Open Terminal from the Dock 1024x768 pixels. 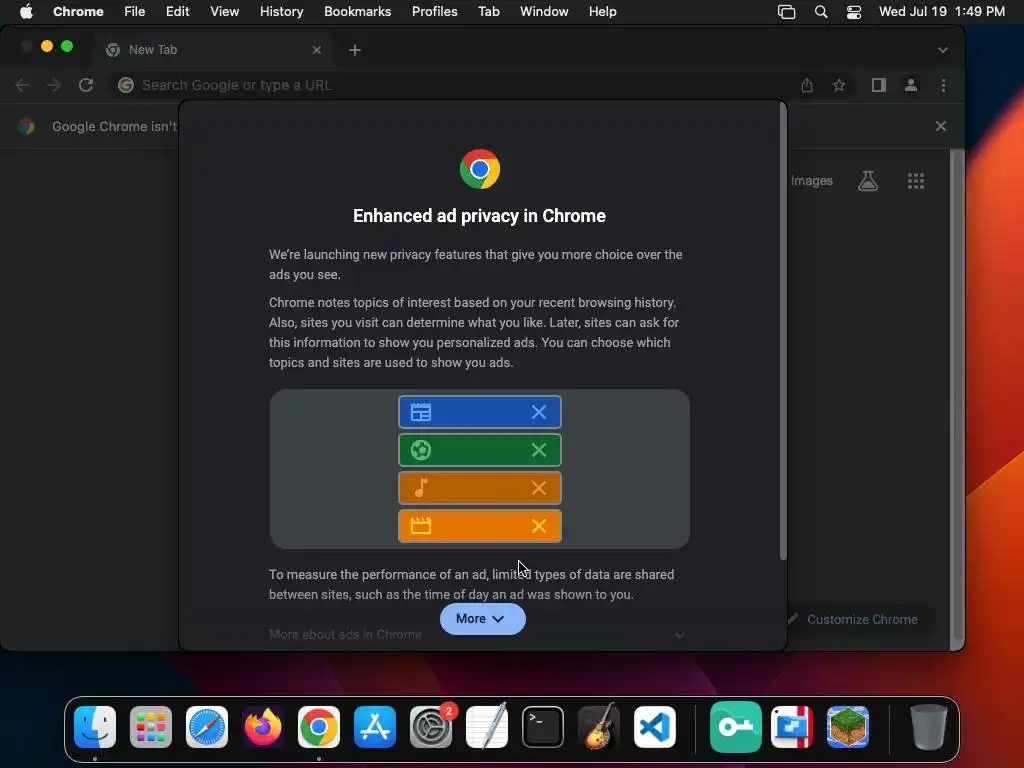[543, 727]
